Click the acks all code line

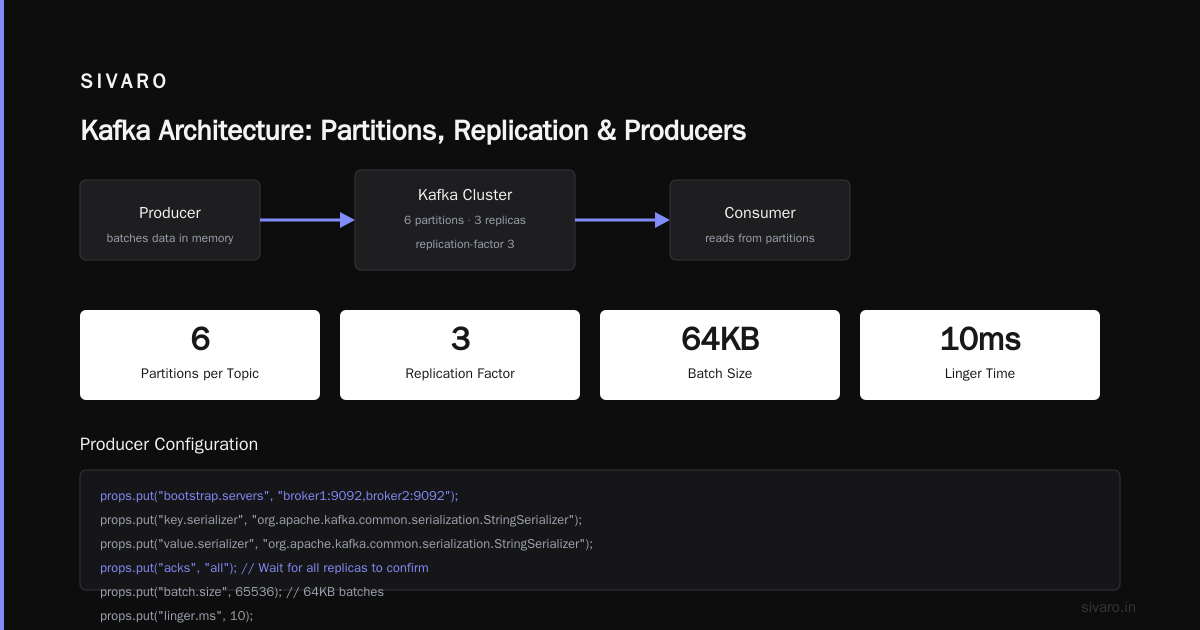click(264, 567)
